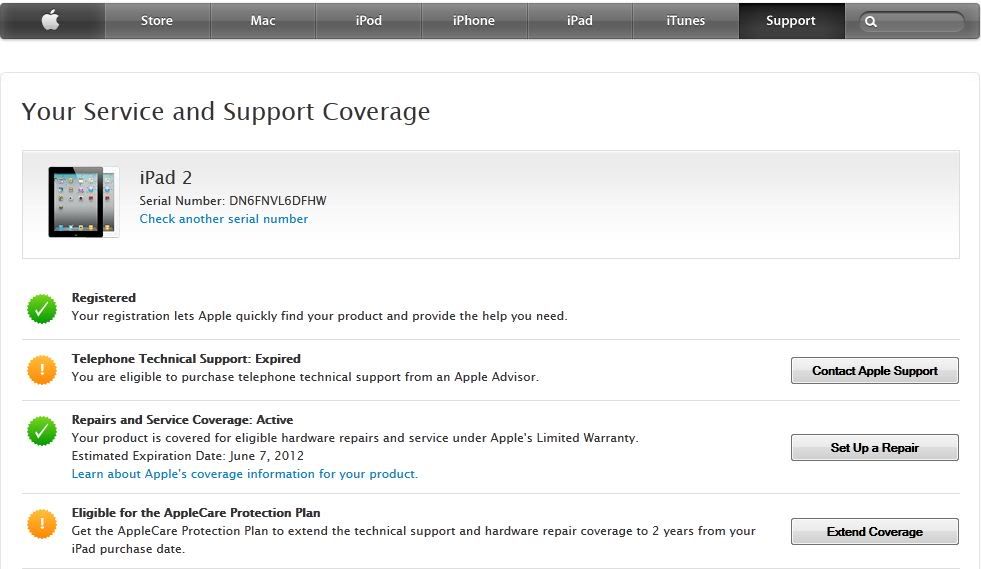This screenshot has height=569, width=981.
Task: Click the orange warning icon beside Telephone Technical Support
Action: (42, 369)
